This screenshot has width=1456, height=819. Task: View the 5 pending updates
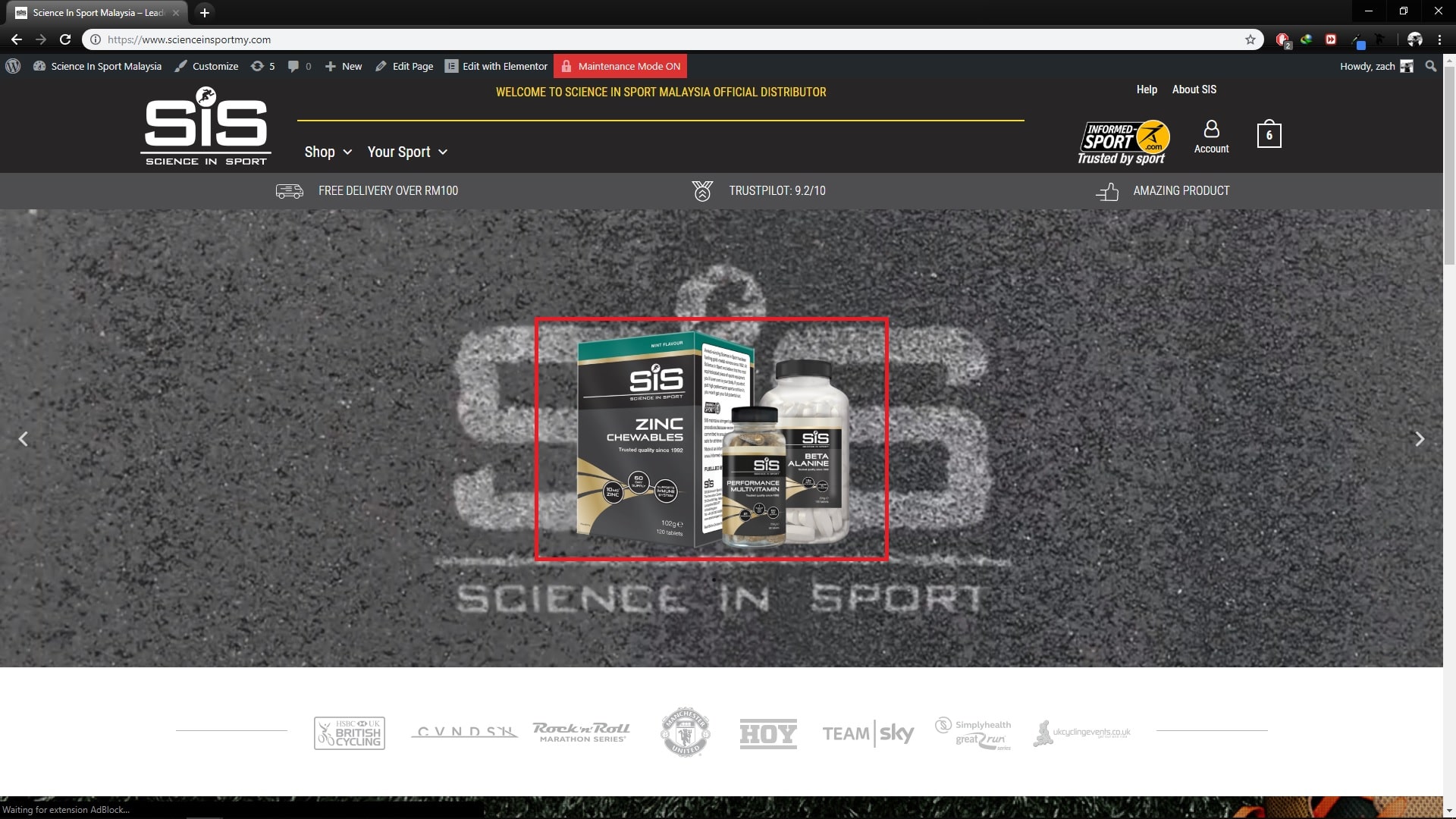coord(262,66)
